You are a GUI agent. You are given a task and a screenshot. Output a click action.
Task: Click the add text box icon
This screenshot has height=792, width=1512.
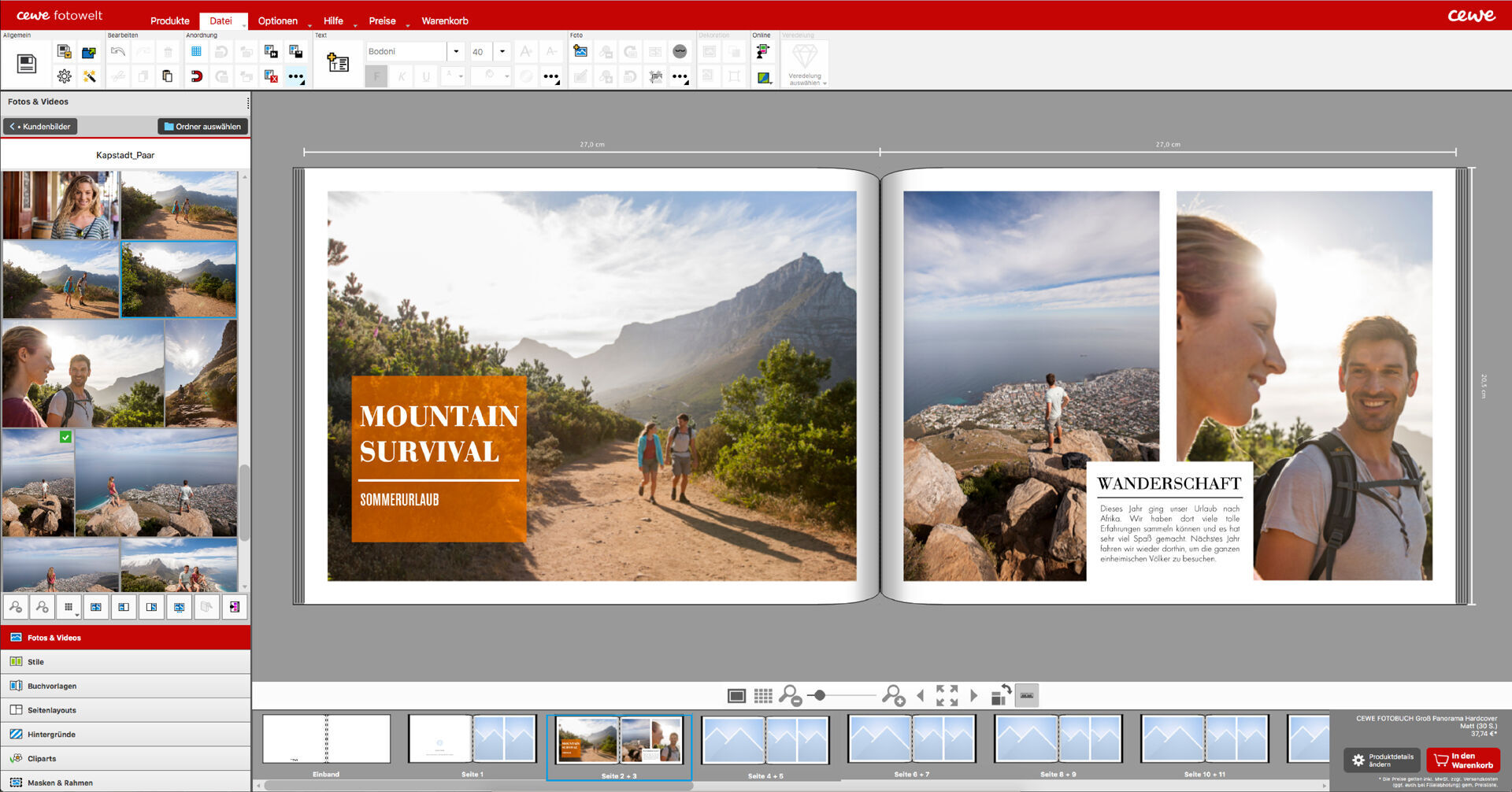coord(338,63)
